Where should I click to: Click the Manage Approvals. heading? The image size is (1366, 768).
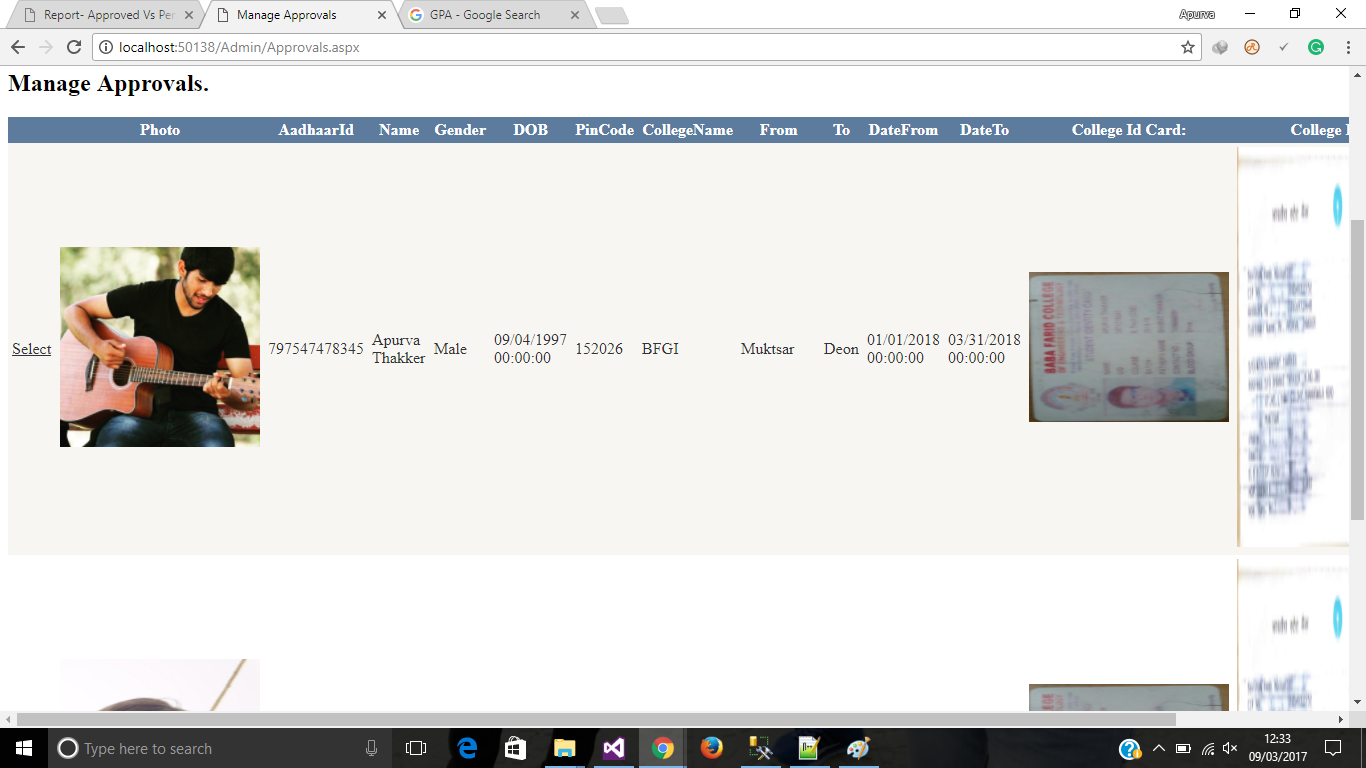click(108, 83)
